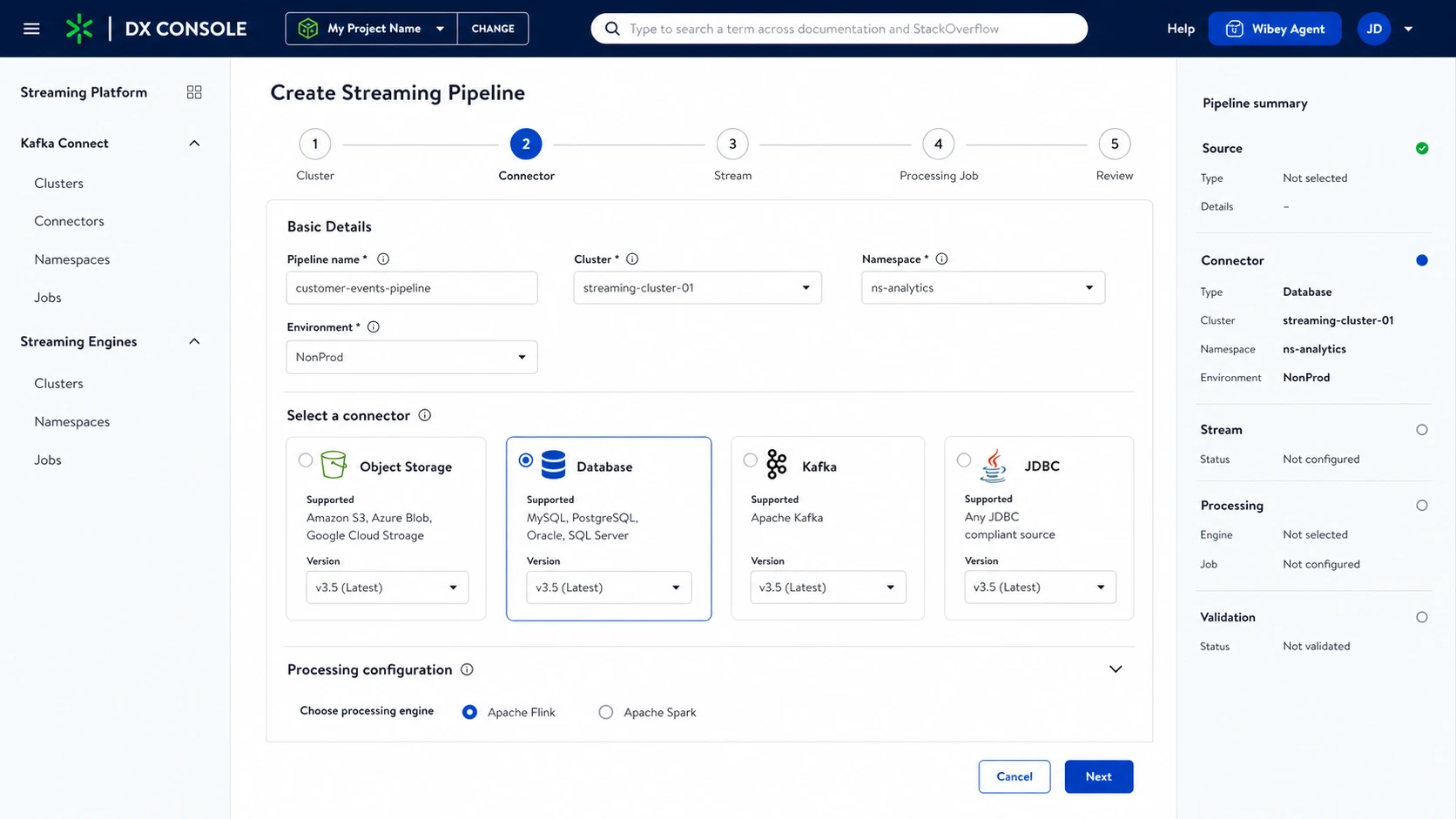The height and width of the screenshot is (819, 1456).
Task: Open Connectors in the sidebar
Action: click(x=70, y=221)
